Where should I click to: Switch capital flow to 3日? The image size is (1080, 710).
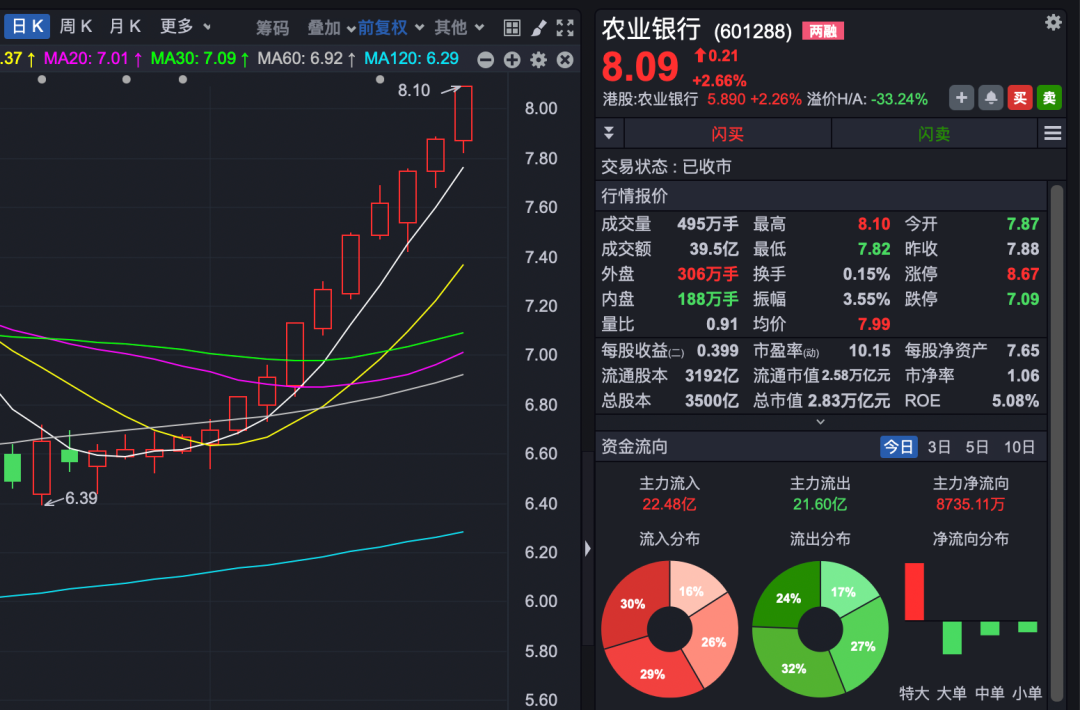939,447
